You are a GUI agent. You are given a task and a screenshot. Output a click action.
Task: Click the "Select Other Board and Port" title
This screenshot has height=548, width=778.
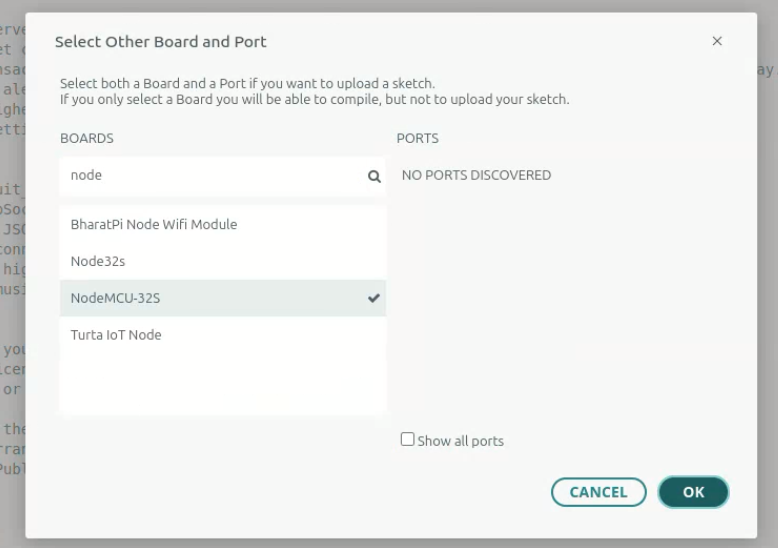[160, 41]
